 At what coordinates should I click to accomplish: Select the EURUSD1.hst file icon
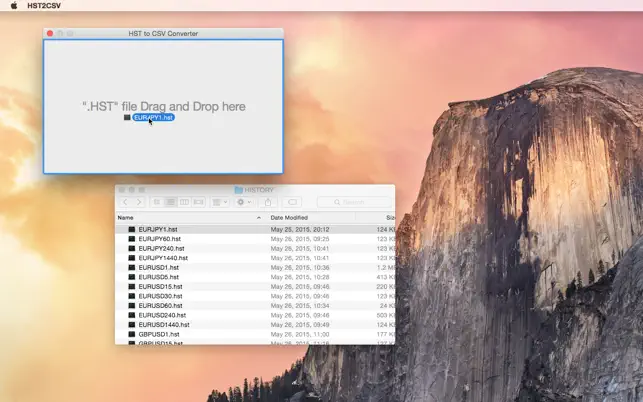click(131, 268)
